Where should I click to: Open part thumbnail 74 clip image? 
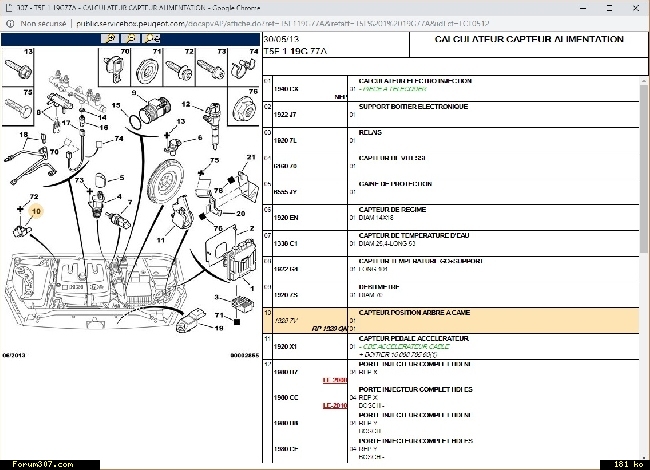click(x=244, y=67)
